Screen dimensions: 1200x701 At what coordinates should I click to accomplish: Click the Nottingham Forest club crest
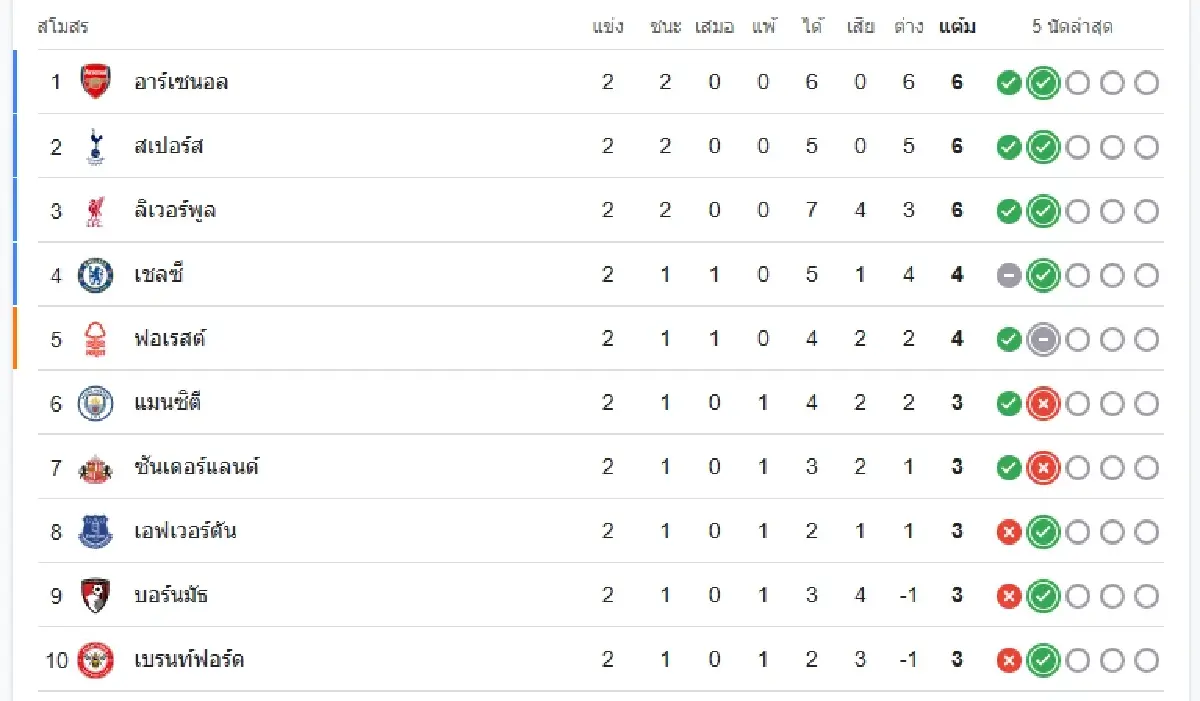coord(96,339)
